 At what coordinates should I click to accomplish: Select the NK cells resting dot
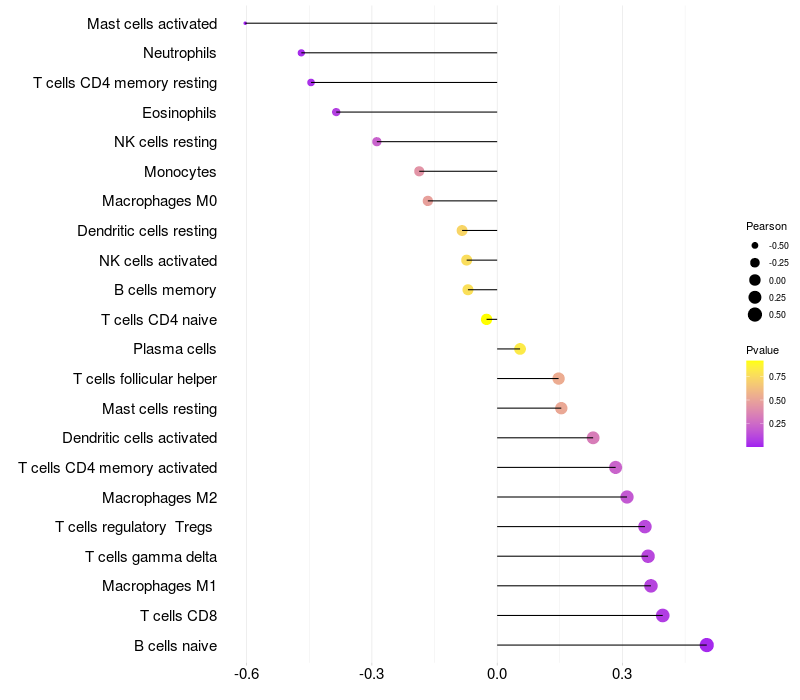tap(377, 141)
